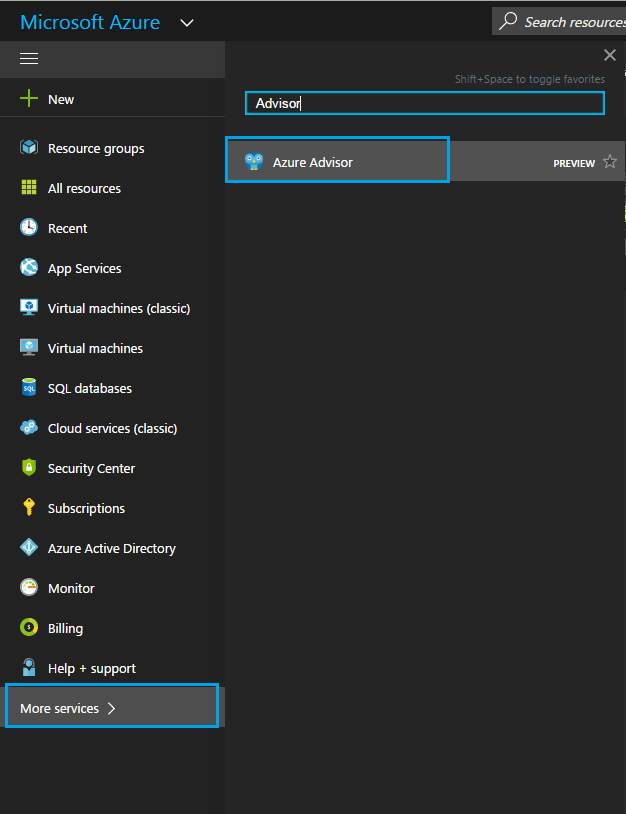Select Azure Active Directory in sidebar

pos(111,548)
